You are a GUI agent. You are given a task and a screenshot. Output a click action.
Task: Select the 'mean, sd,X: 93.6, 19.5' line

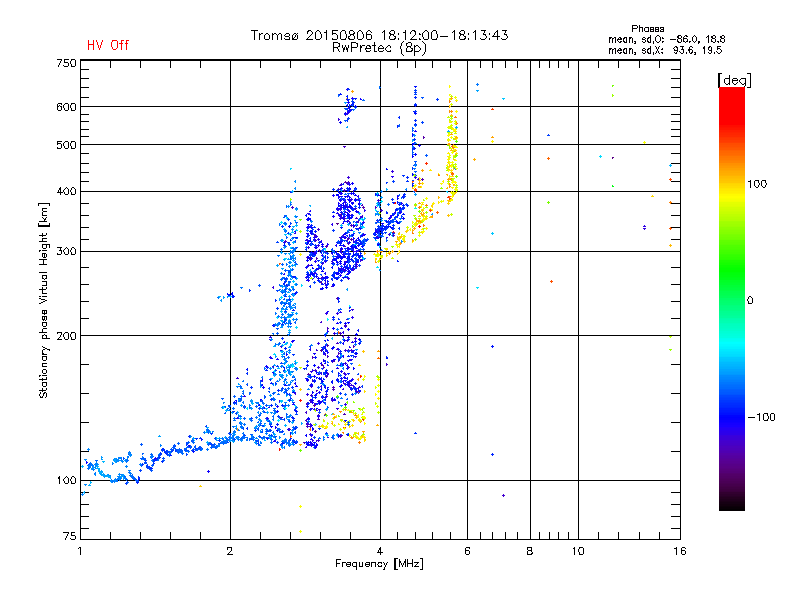click(665, 50)
